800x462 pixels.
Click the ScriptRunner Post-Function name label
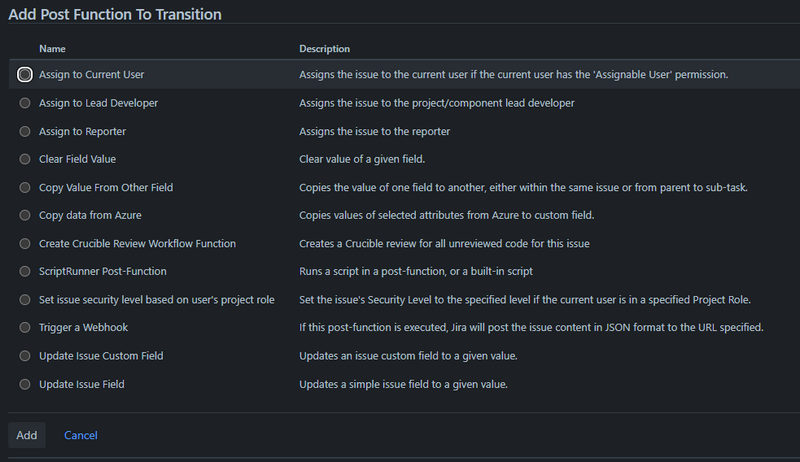[x=102, y=271]
